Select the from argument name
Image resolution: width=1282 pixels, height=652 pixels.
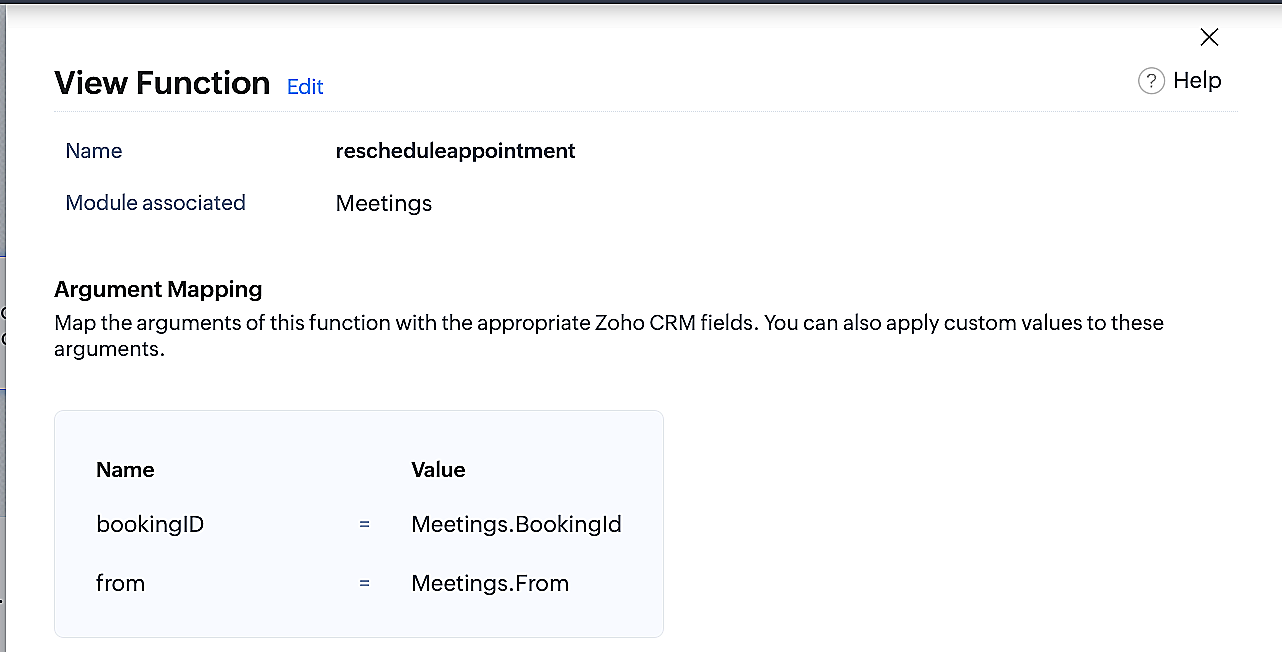[120, 583]
